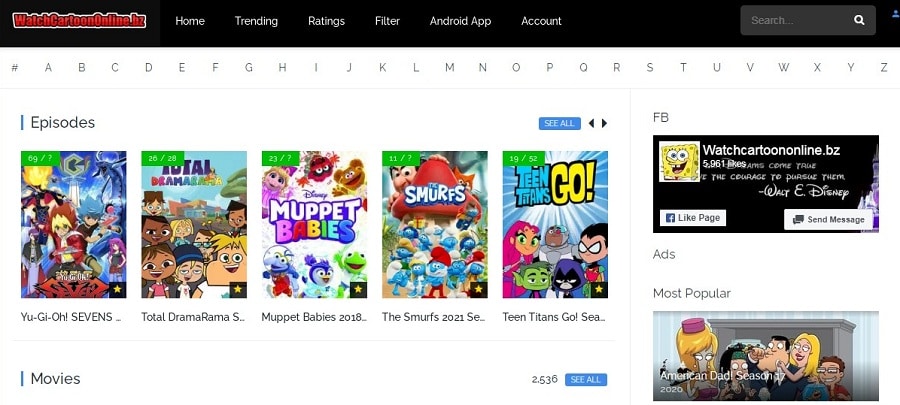Go to previous Episodes page arrow
Screen dimensions: 900x405
[x=591, y=123]
